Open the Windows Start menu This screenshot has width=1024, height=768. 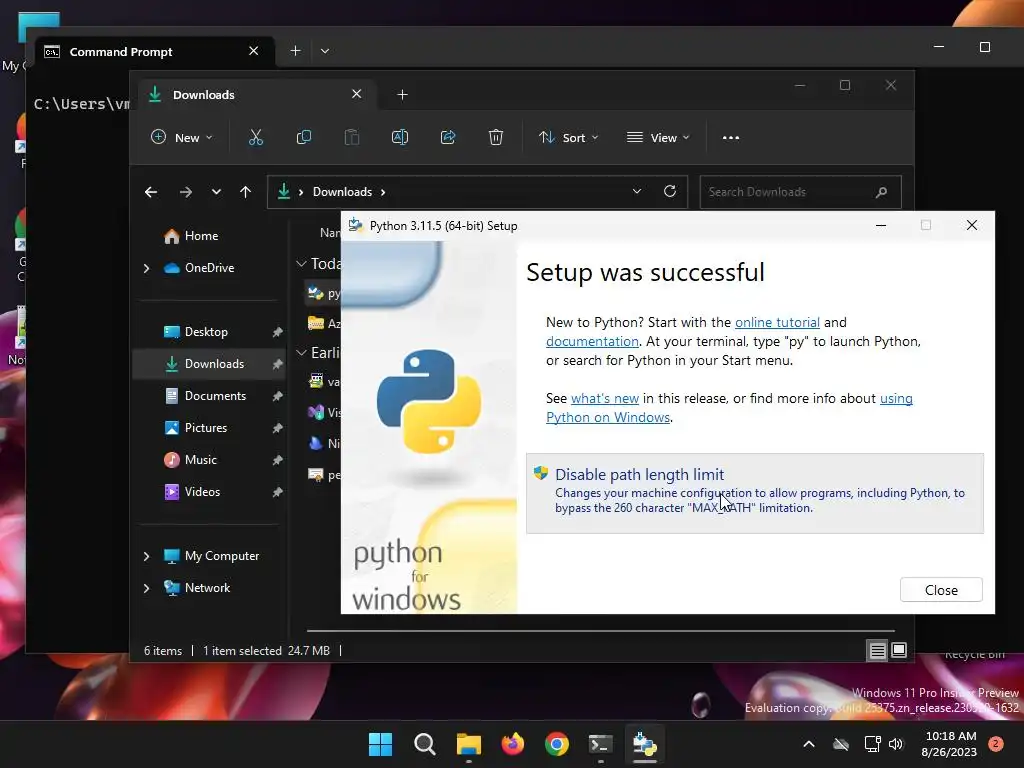(380, 744)
